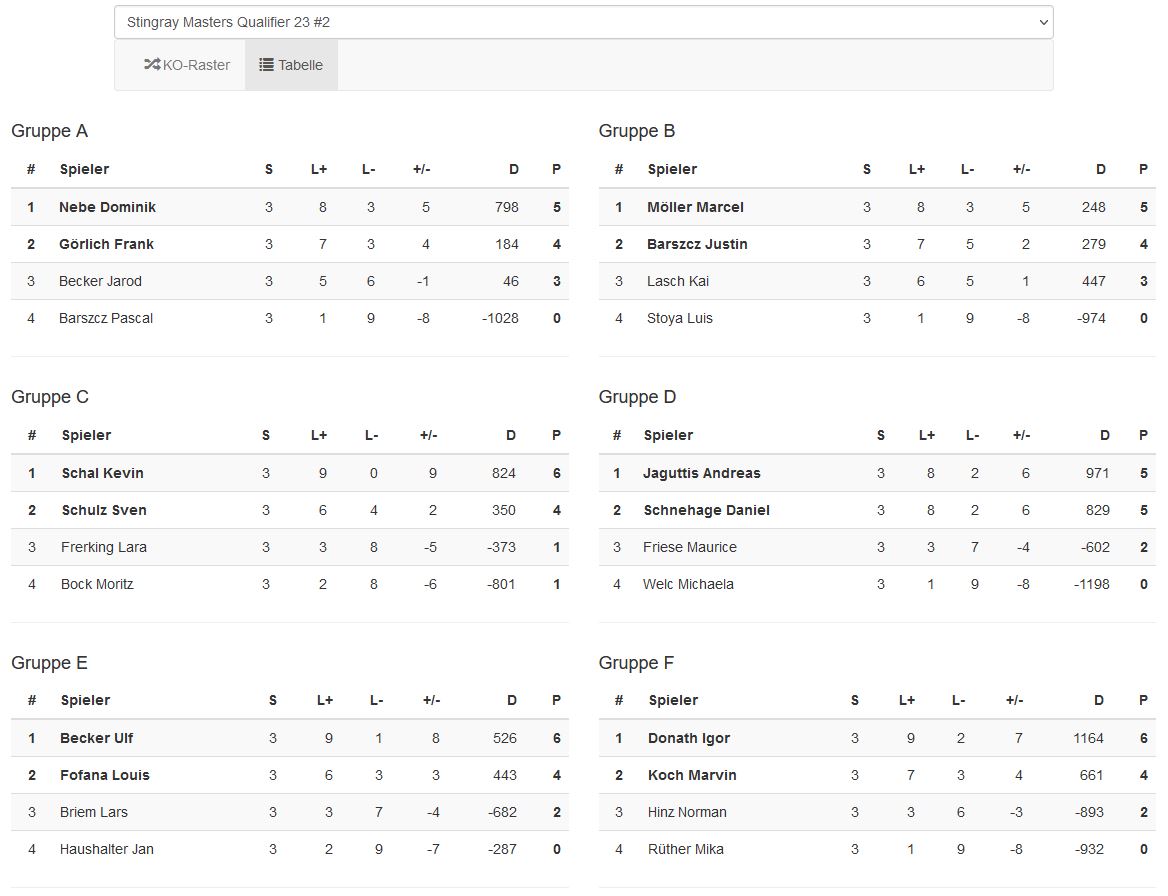Click the shuffle icon beside KO-Raster
The height and width of the screenshot is (896, 1168).
[152, 65]
